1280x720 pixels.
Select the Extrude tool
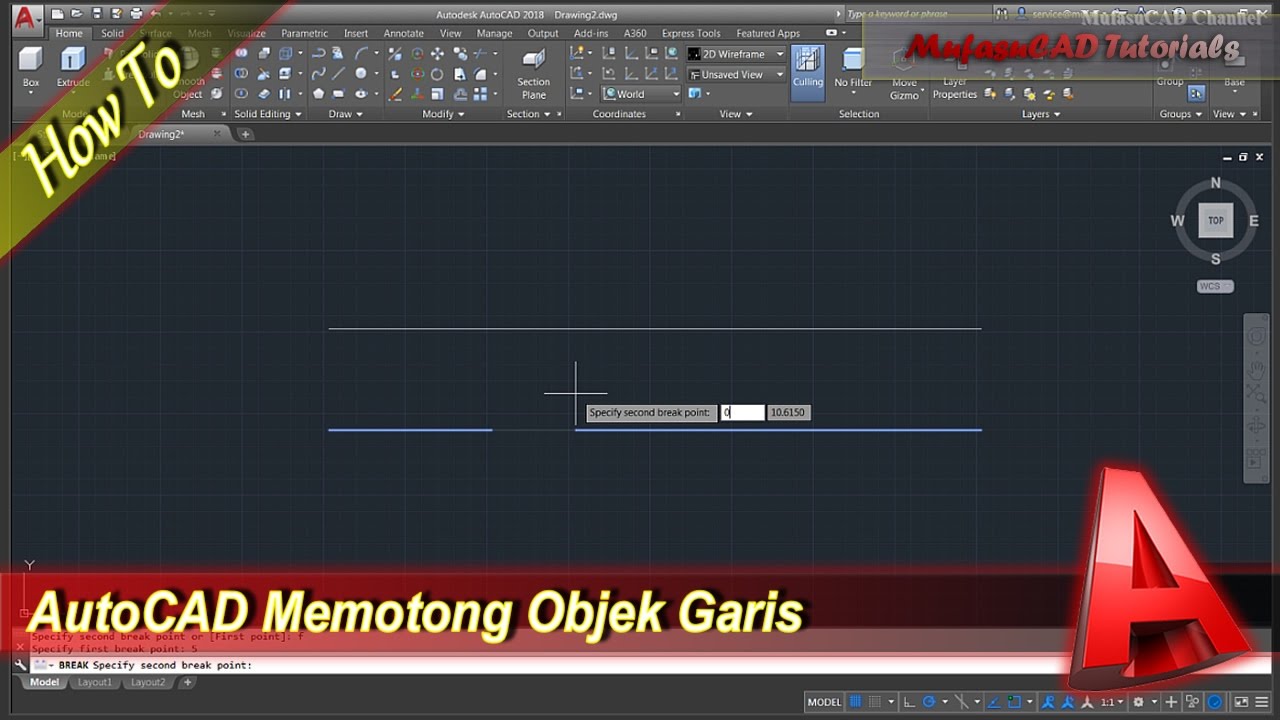coord(72,66)
